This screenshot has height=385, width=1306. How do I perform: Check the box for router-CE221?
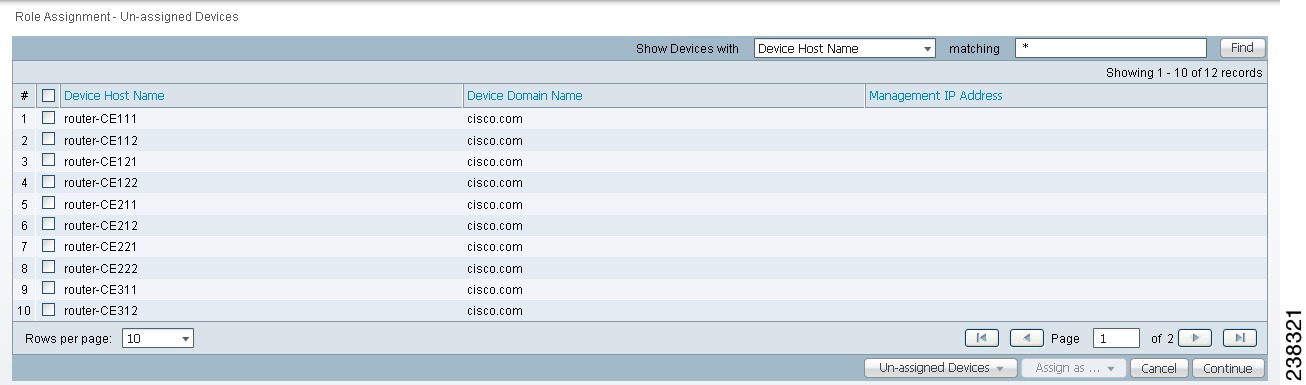click(x=48, y=246)
